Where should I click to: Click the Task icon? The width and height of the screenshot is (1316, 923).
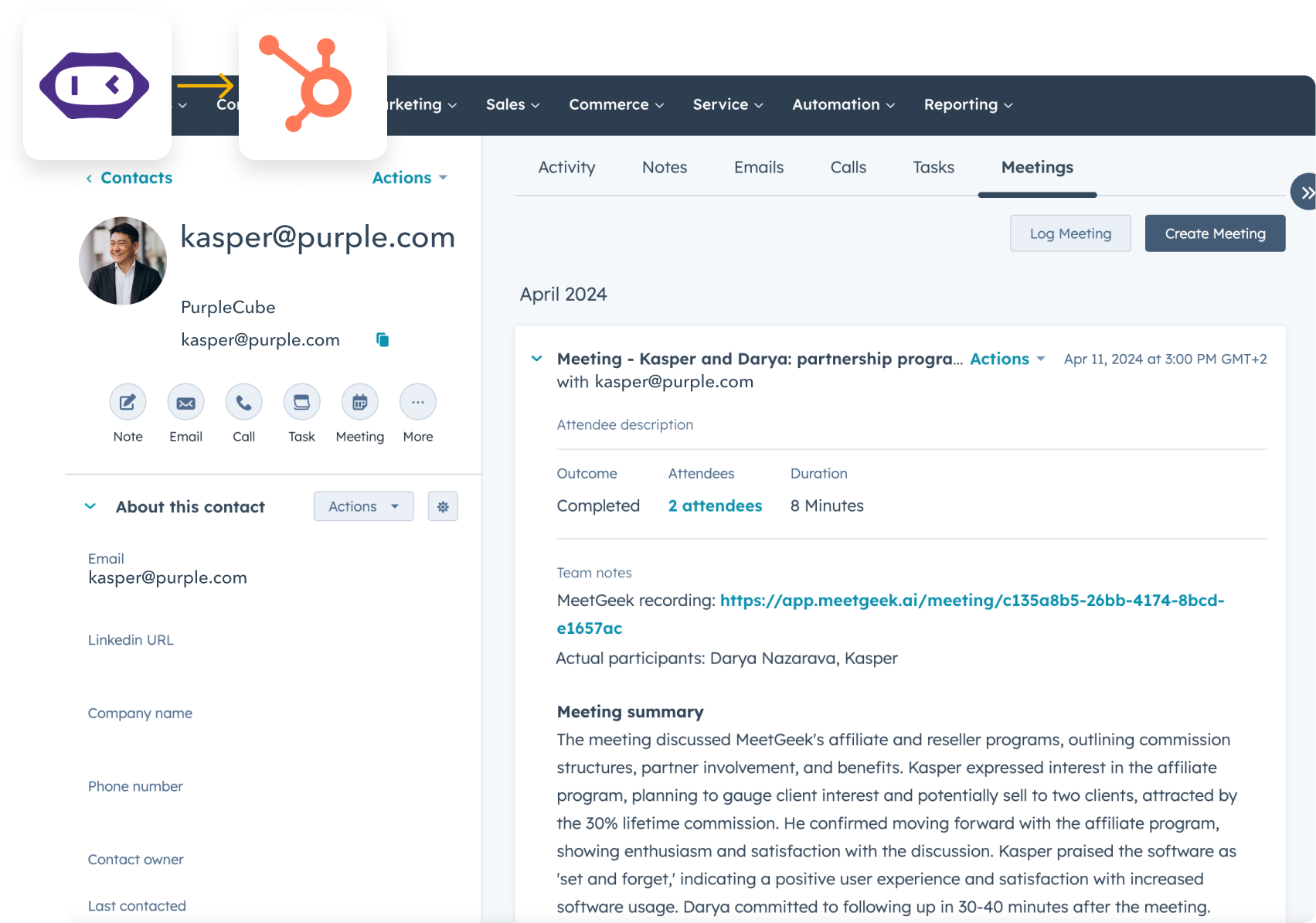[301, 403]
